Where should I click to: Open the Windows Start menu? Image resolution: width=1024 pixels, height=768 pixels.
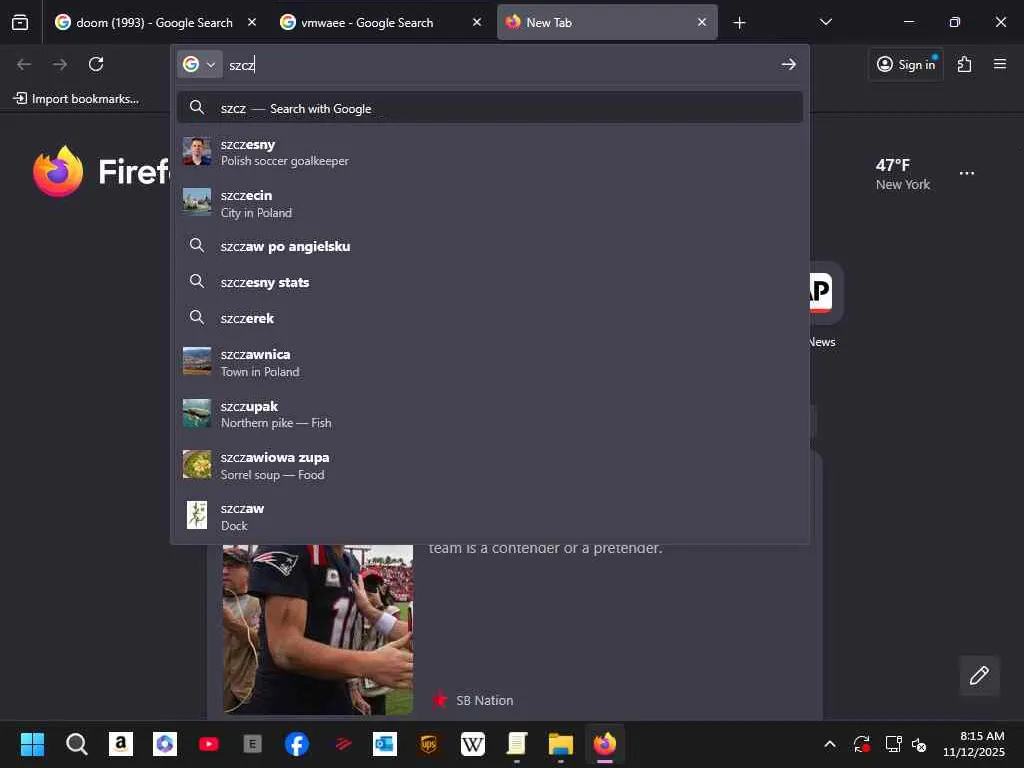click(32, 744)
